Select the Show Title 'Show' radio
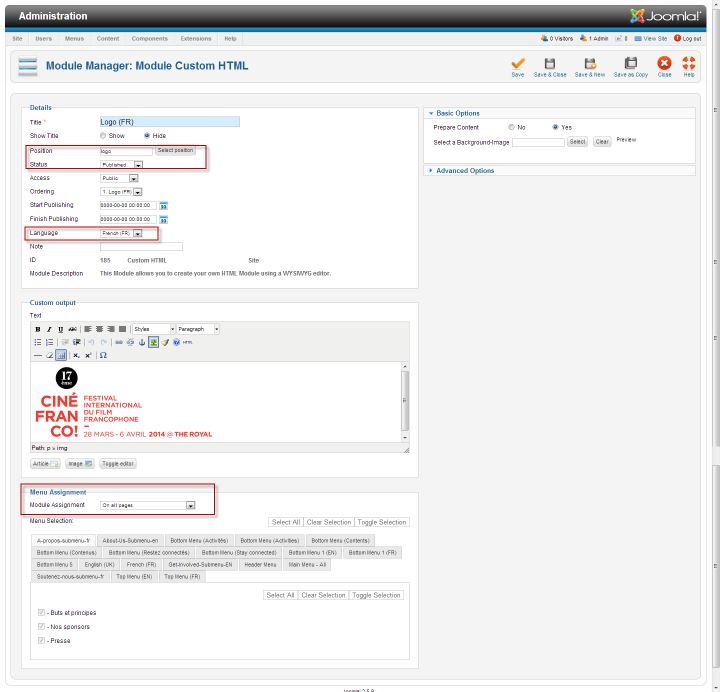This screenshot has height=692, width=720. [103, 135]
